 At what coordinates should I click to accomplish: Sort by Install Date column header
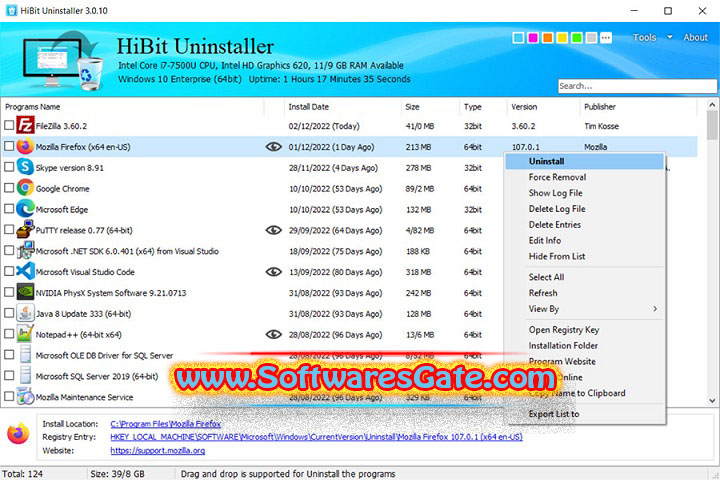point(309,107)
